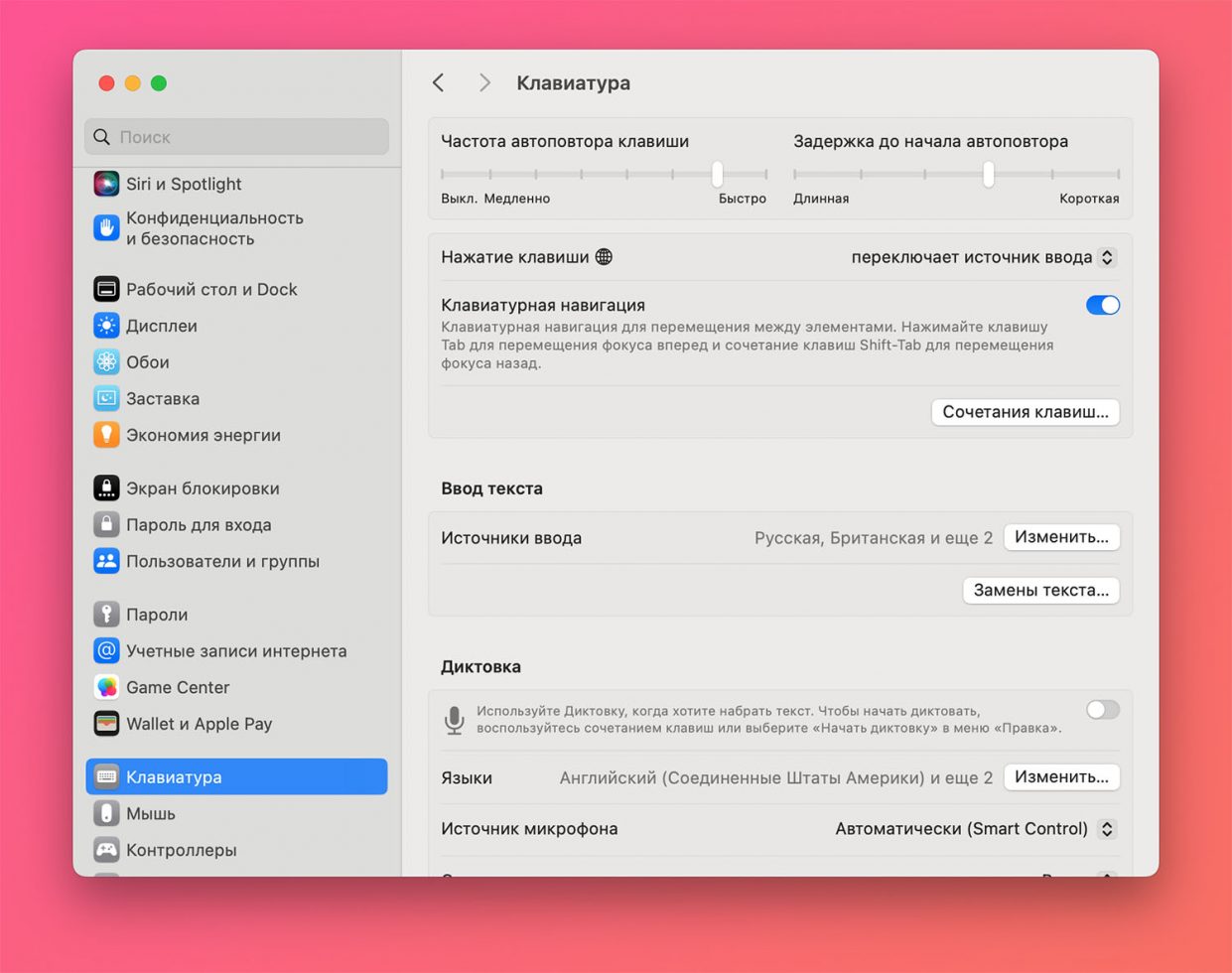
Task: Select the Экономия энергии bulb icon
Action: 106,435
